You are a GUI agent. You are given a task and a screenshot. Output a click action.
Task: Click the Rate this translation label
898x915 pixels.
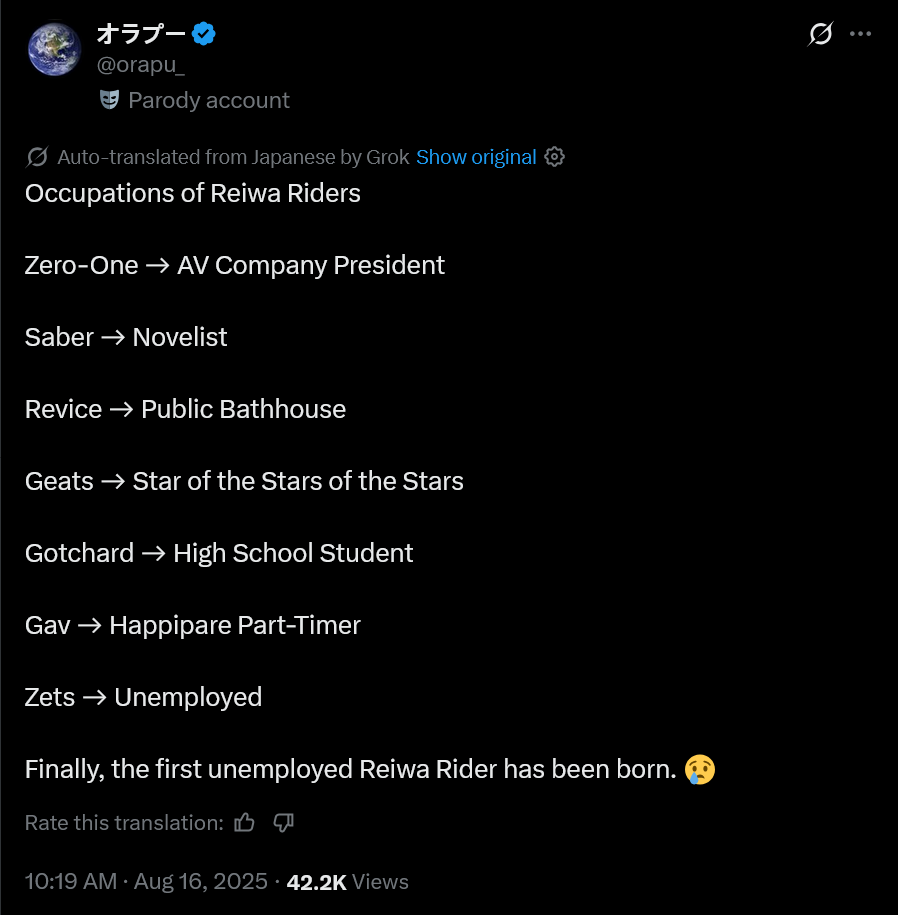pyautogui.click(x=124, y=823)
